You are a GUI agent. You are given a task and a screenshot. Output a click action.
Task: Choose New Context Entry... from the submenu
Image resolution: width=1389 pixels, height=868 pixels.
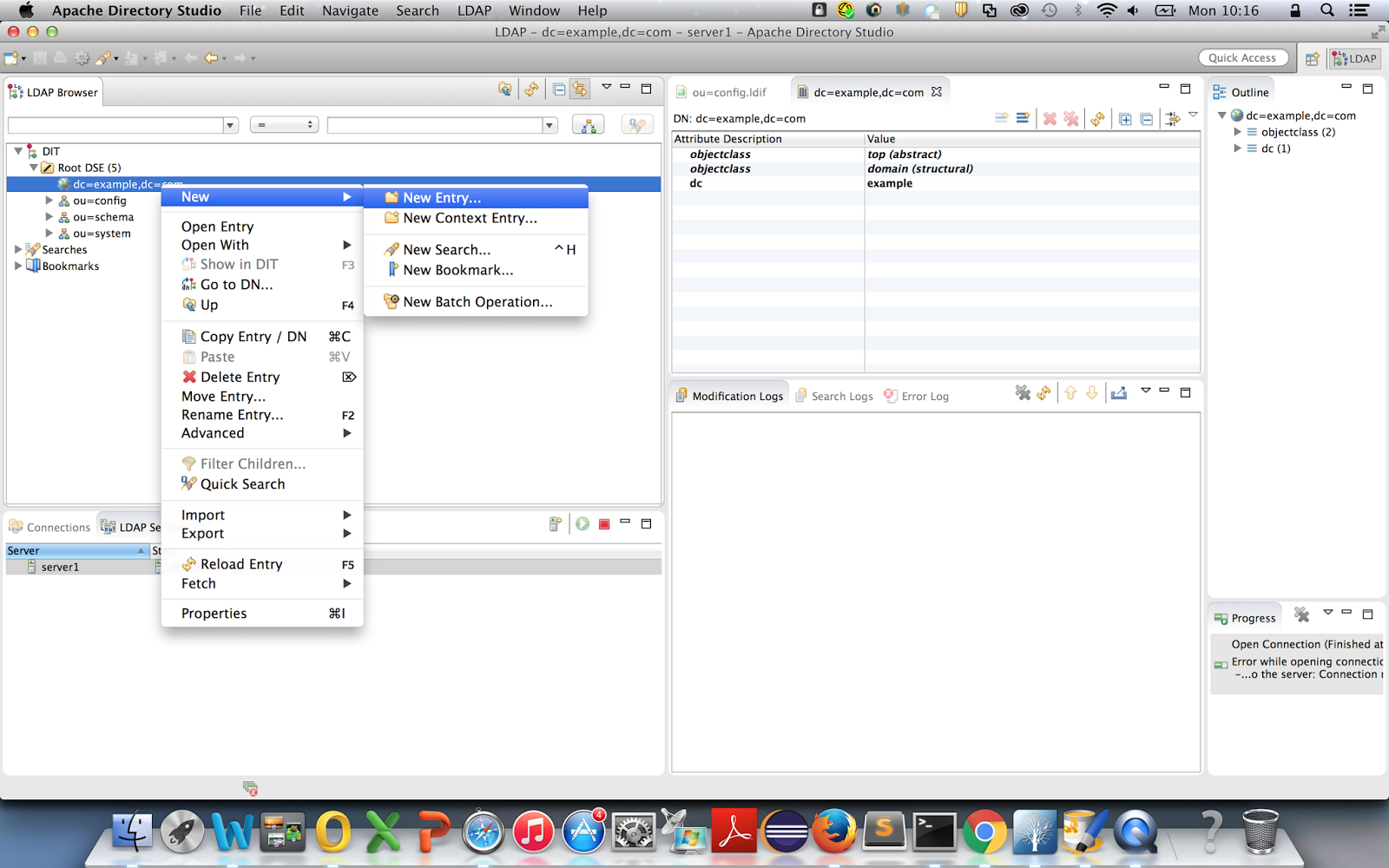tap(476, 218)
